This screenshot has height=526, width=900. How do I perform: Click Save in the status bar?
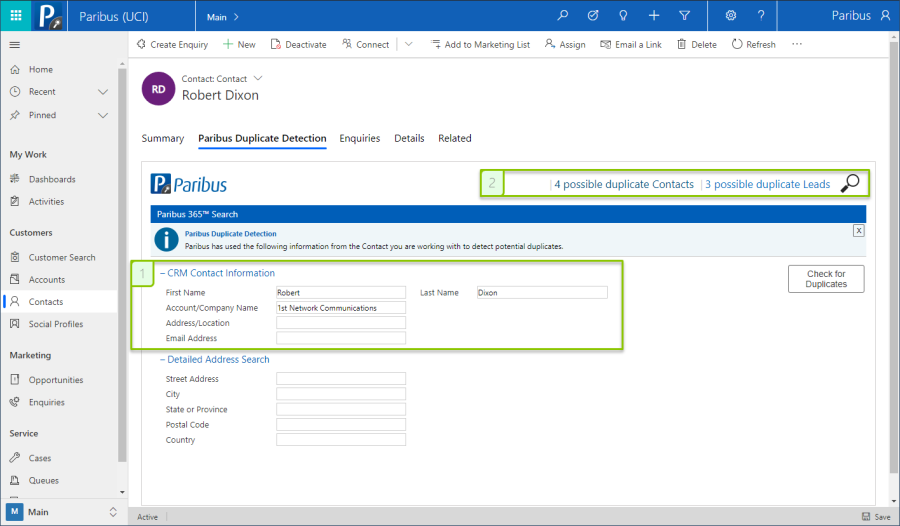[x=876, y=517]
